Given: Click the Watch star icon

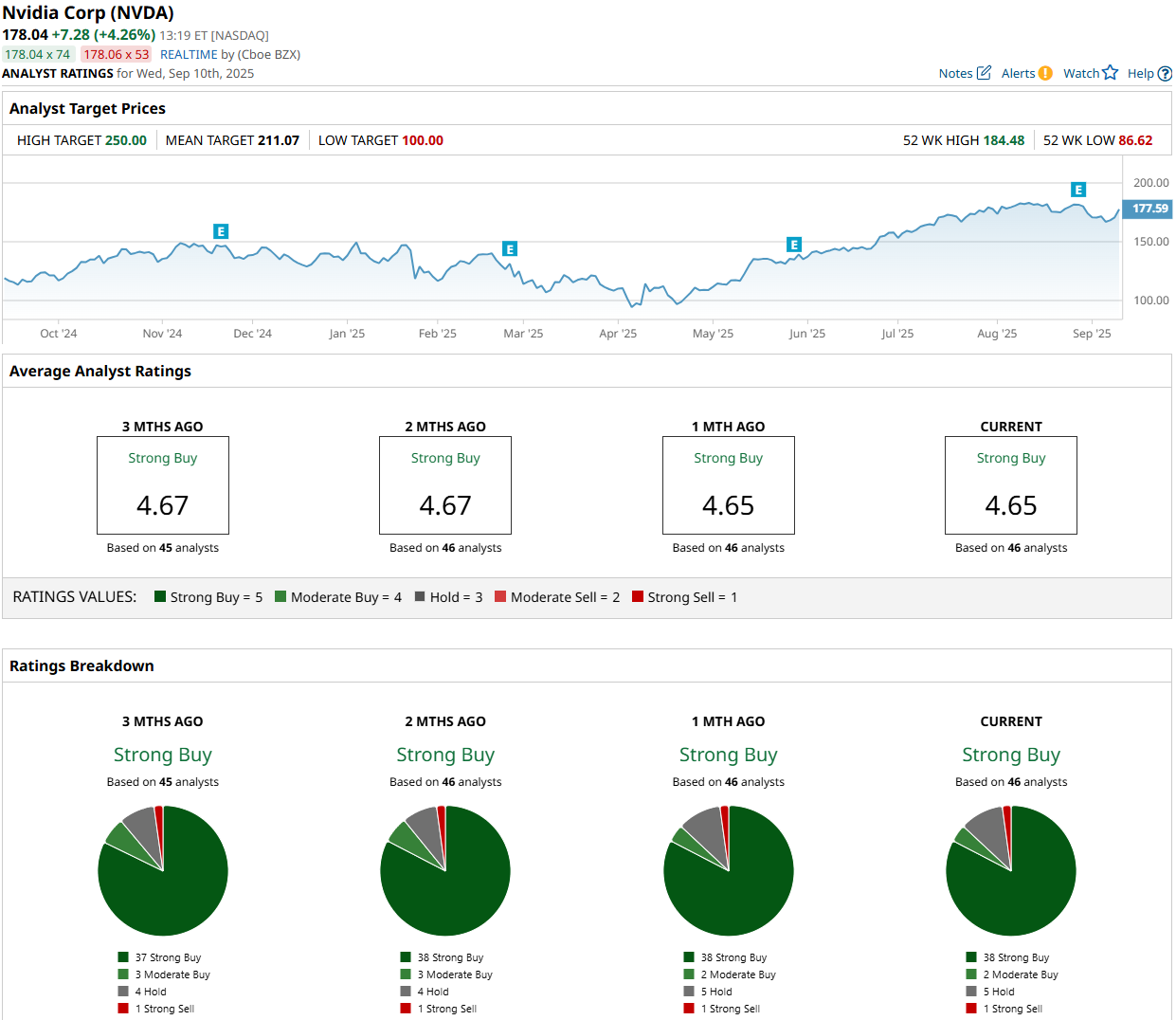Looking at the screenshot, I should click(x=1111, y=73).
